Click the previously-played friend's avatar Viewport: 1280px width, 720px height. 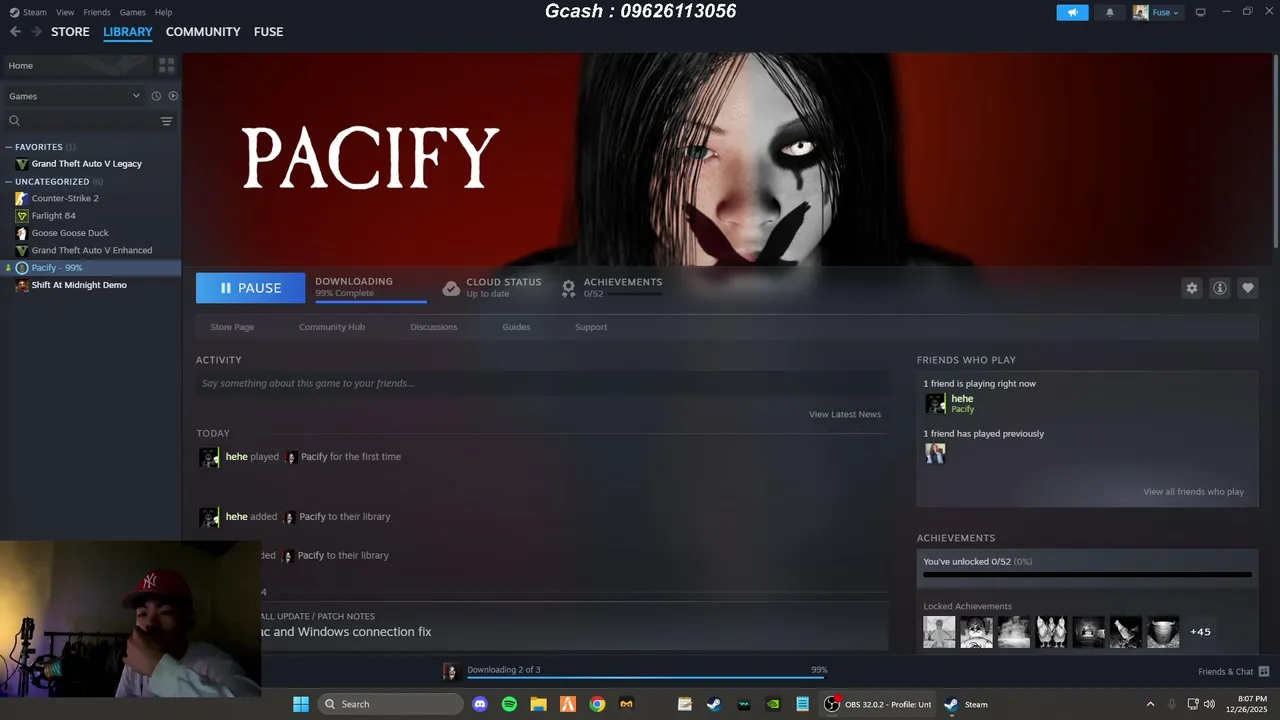click(935, 453)
